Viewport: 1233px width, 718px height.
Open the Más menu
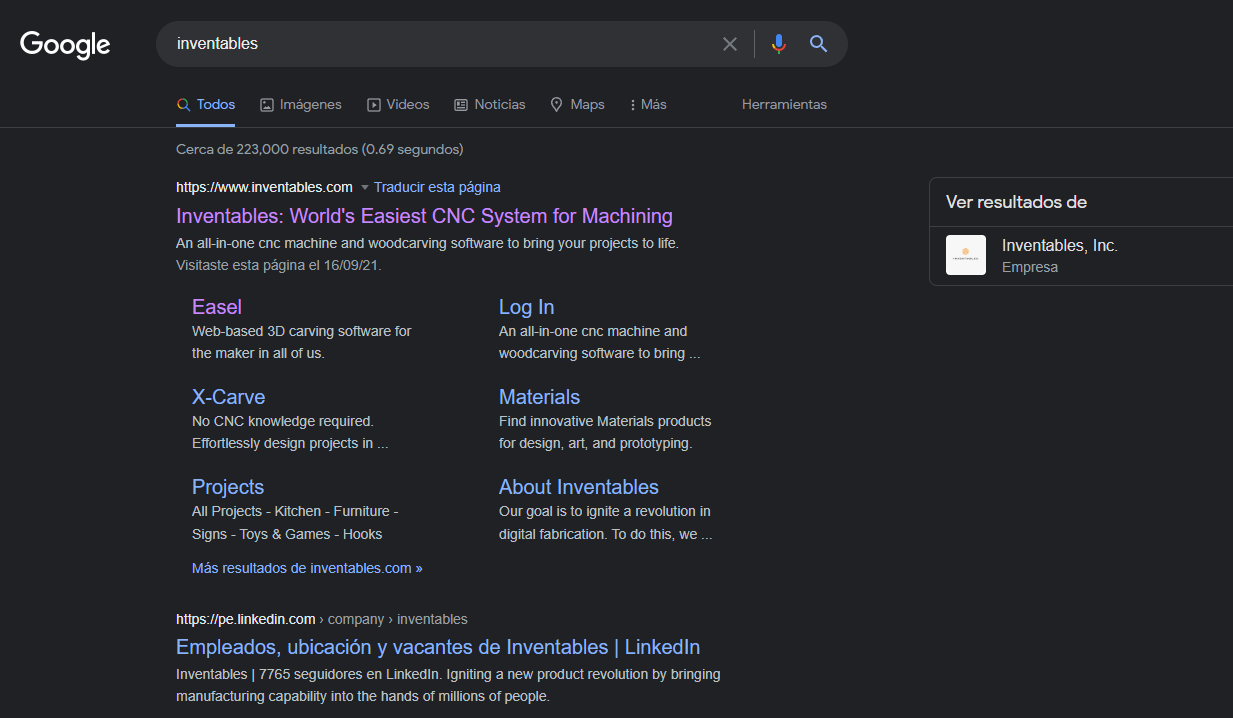pyautogui.click(x=647, y=104)
